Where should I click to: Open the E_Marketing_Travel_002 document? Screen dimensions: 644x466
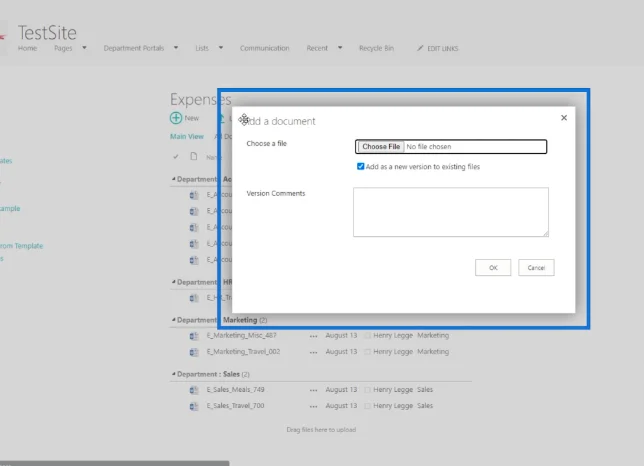point(243,351)
